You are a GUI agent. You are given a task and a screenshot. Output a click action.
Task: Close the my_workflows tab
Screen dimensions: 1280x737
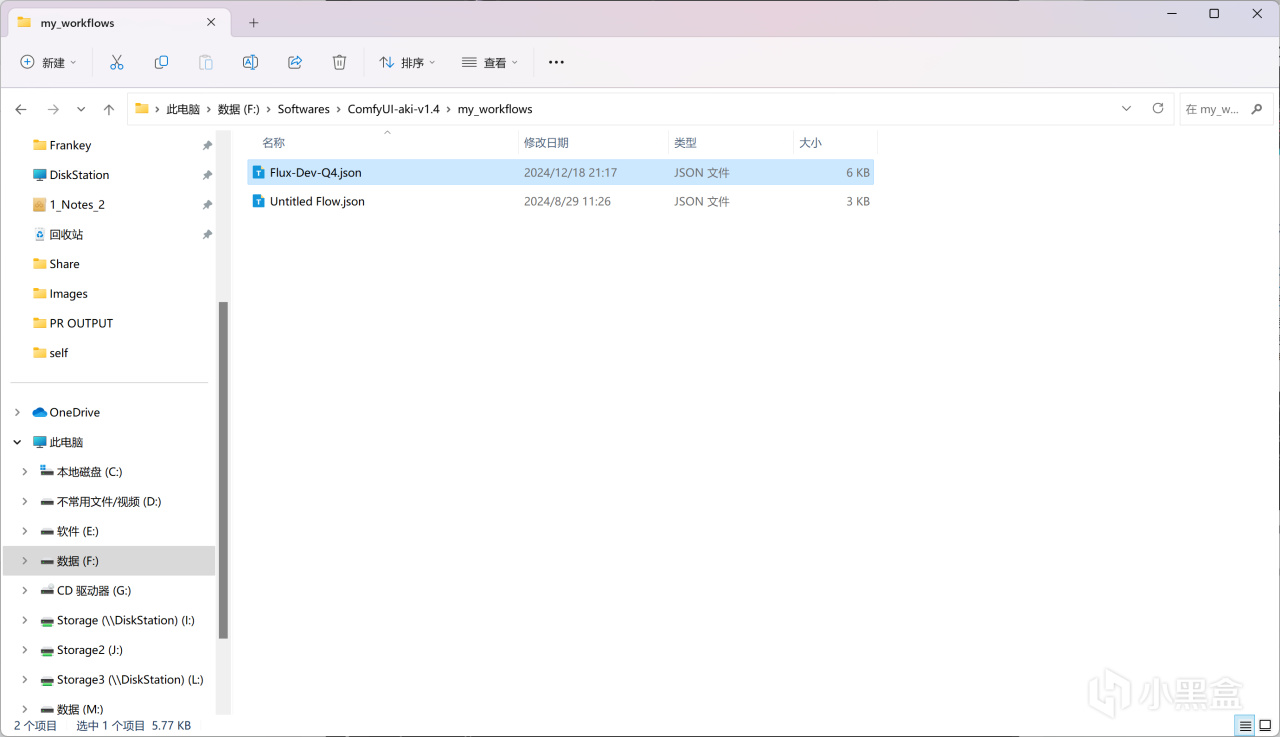pyautogui.click(x=211, y=22)
